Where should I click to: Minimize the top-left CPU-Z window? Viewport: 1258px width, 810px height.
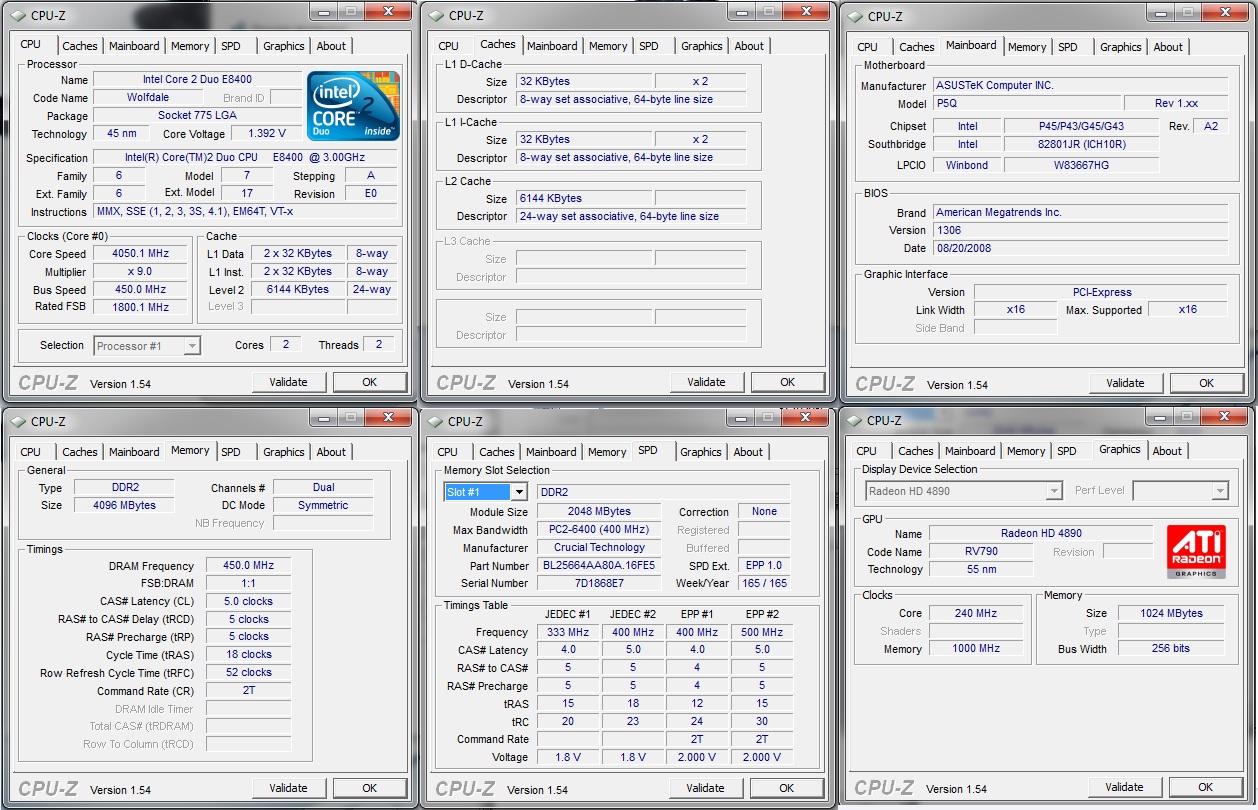tap(322, 11)
